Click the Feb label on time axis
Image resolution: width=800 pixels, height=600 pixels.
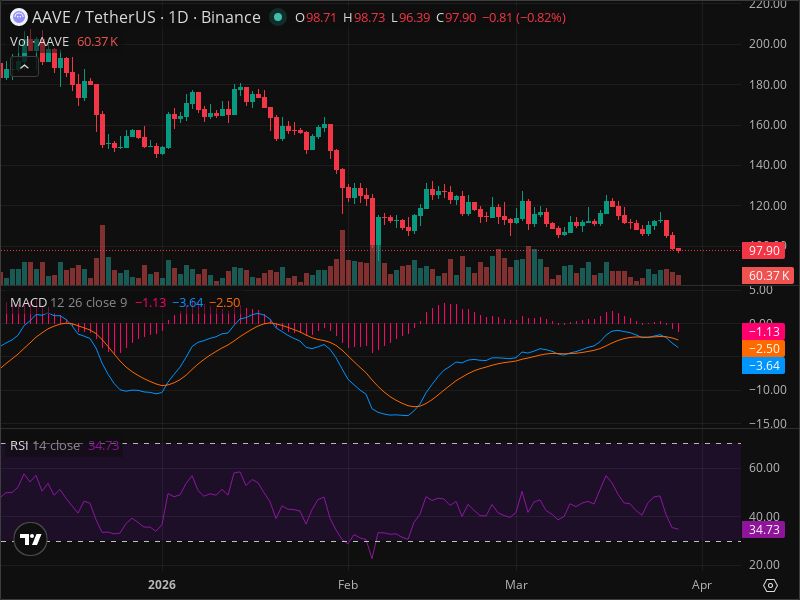[x=348, y=585]
